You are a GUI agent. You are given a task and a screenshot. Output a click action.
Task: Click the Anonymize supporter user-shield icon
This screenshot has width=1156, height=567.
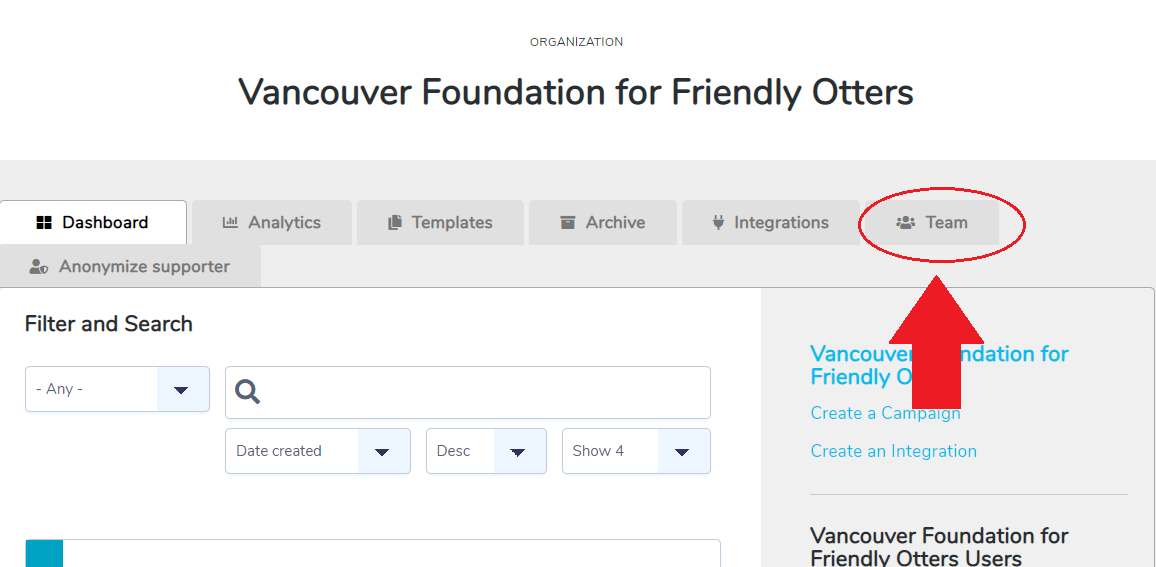tap(38, 266)
